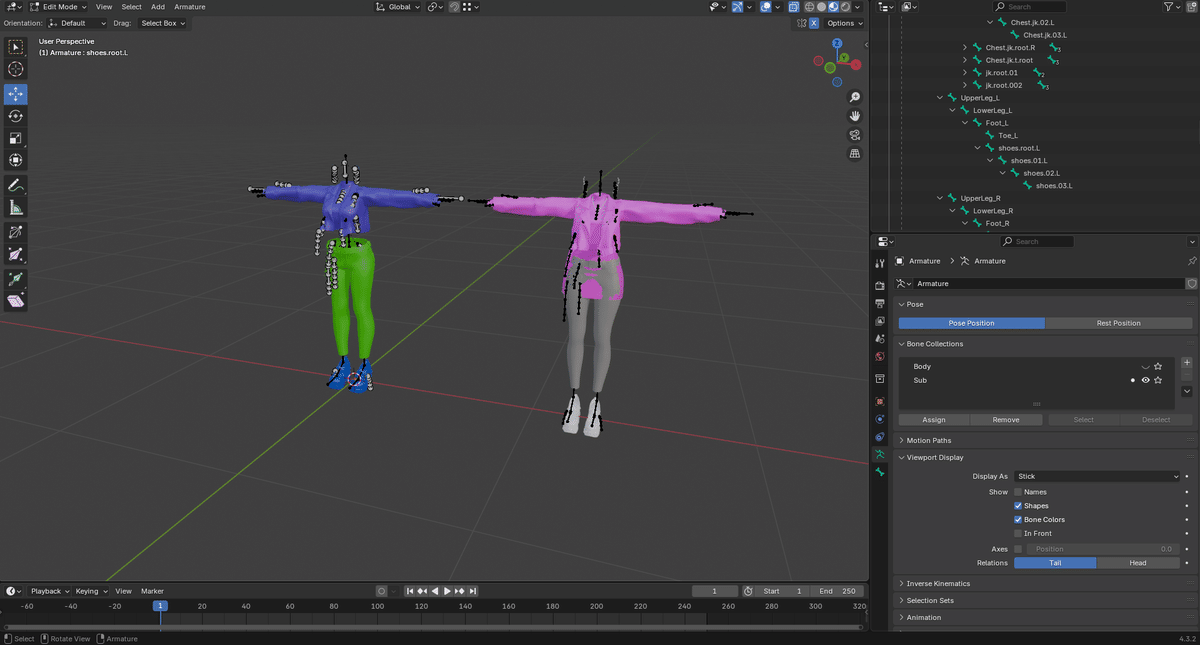1200x645 pixels.
Task: Open the Output properties tab
Action: tap(880, 303)
